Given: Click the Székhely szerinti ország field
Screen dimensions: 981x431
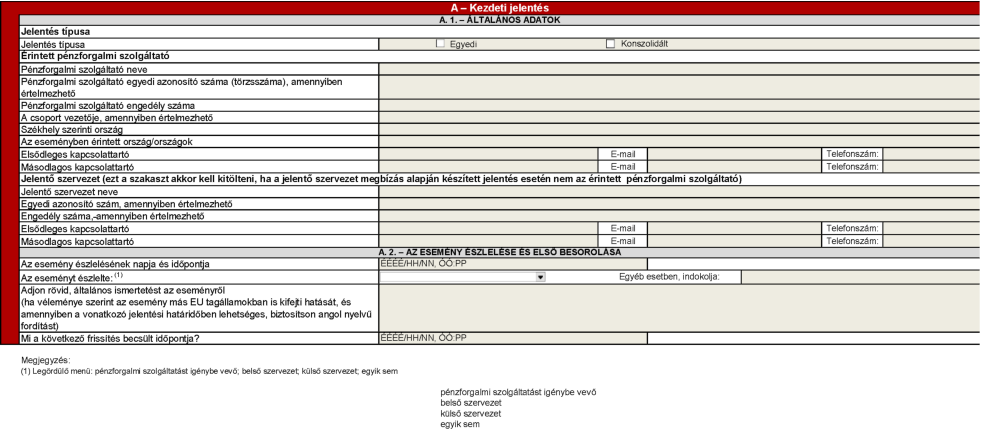Looking at the screenshot, I should [x=679, y=129].
